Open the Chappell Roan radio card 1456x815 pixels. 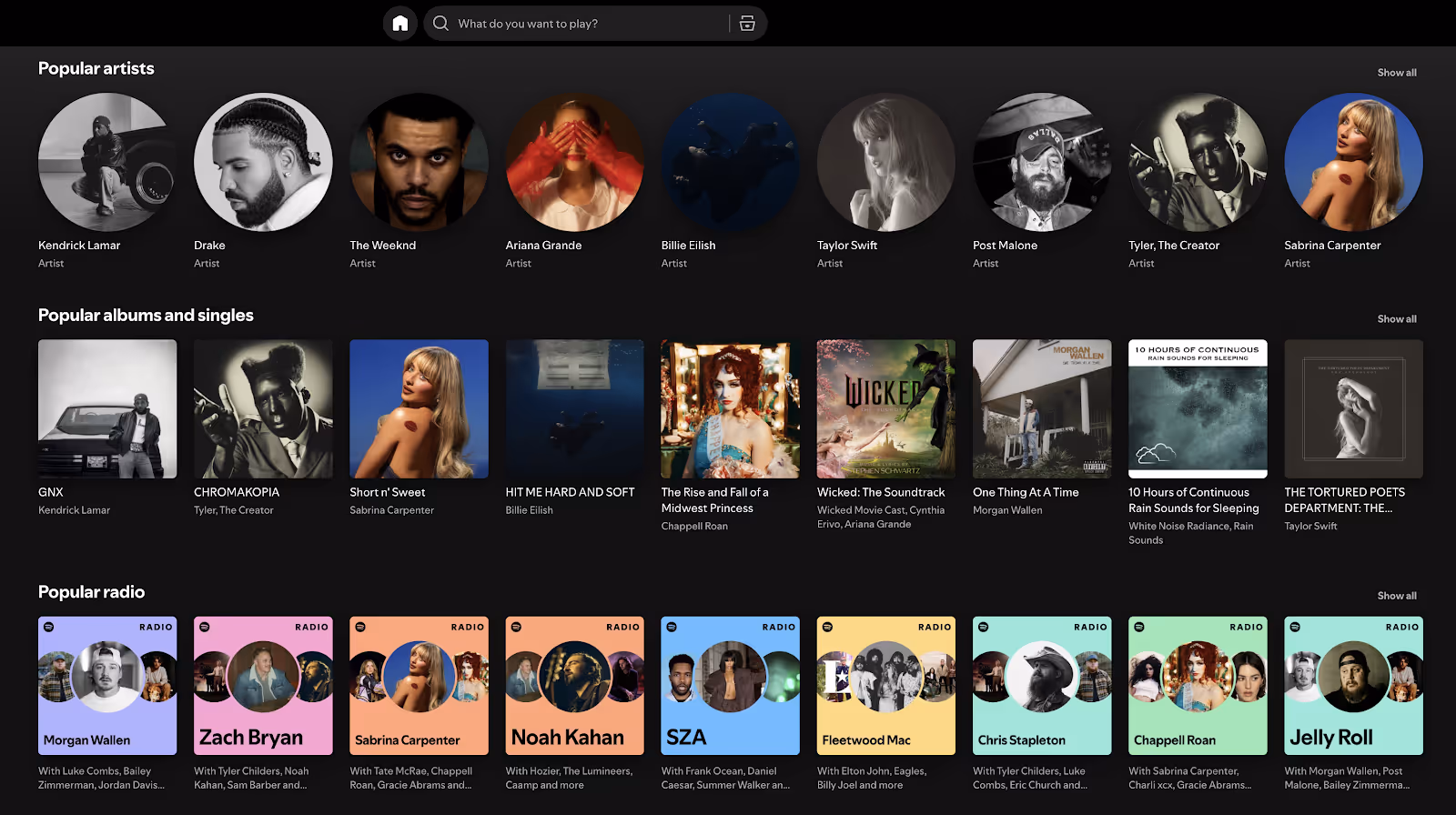(1198, 686)
